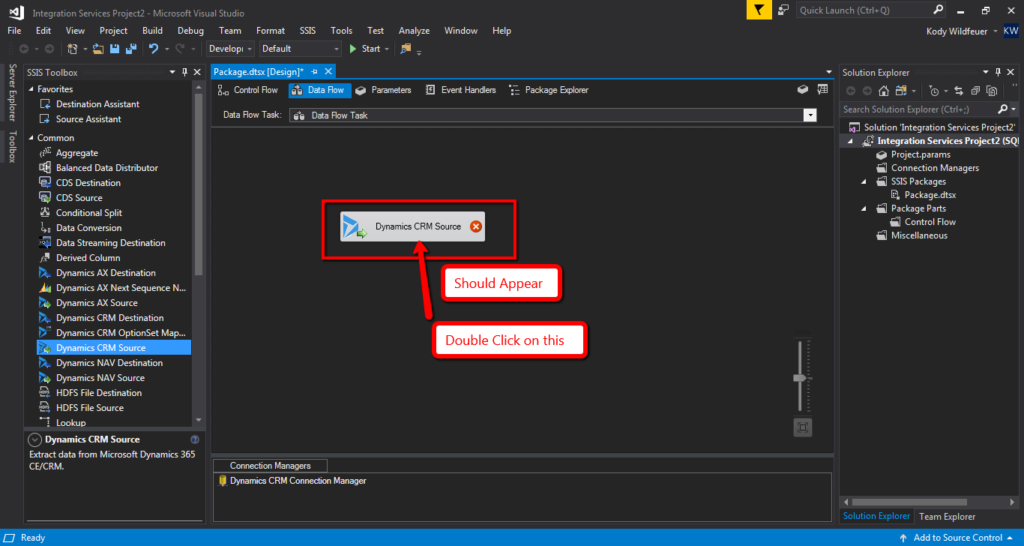Click the red error icon on CRM Source

point(476,227)
